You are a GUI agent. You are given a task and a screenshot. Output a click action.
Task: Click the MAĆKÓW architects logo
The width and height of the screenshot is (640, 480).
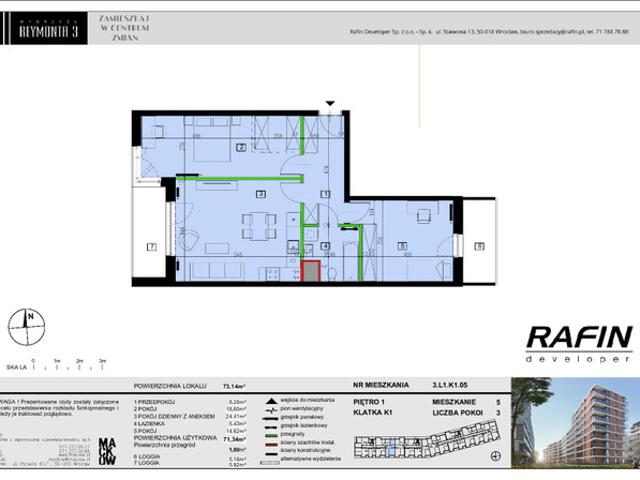(x=107, y=451)
